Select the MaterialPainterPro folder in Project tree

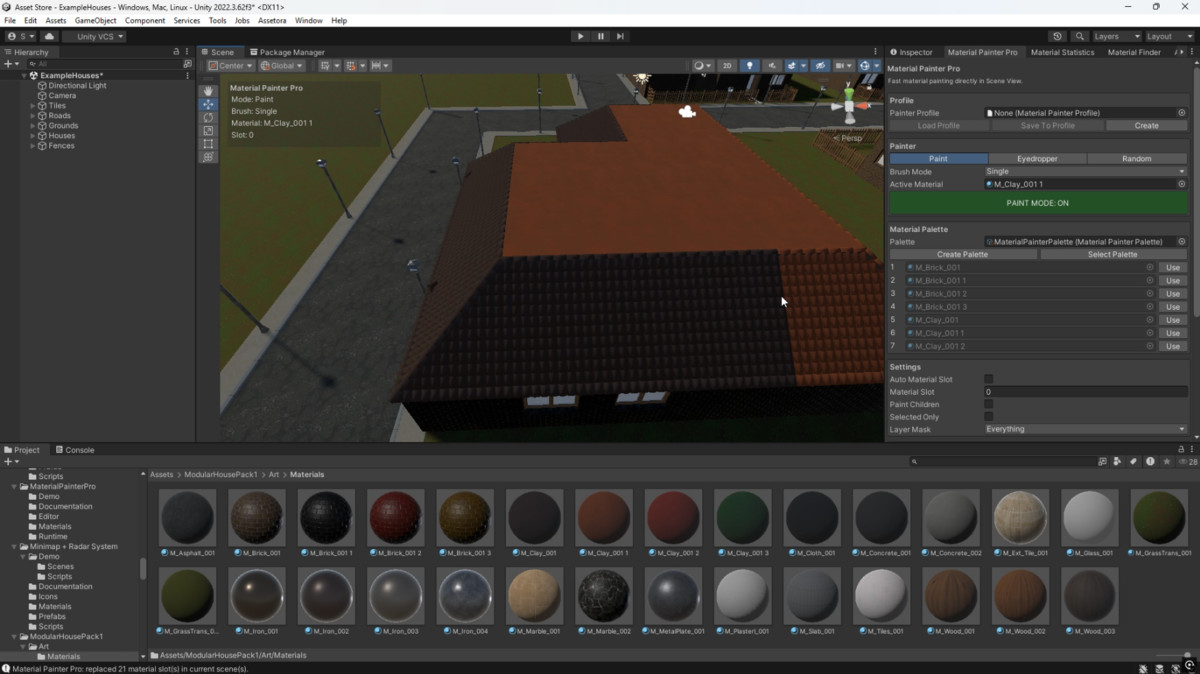point(62,486)
